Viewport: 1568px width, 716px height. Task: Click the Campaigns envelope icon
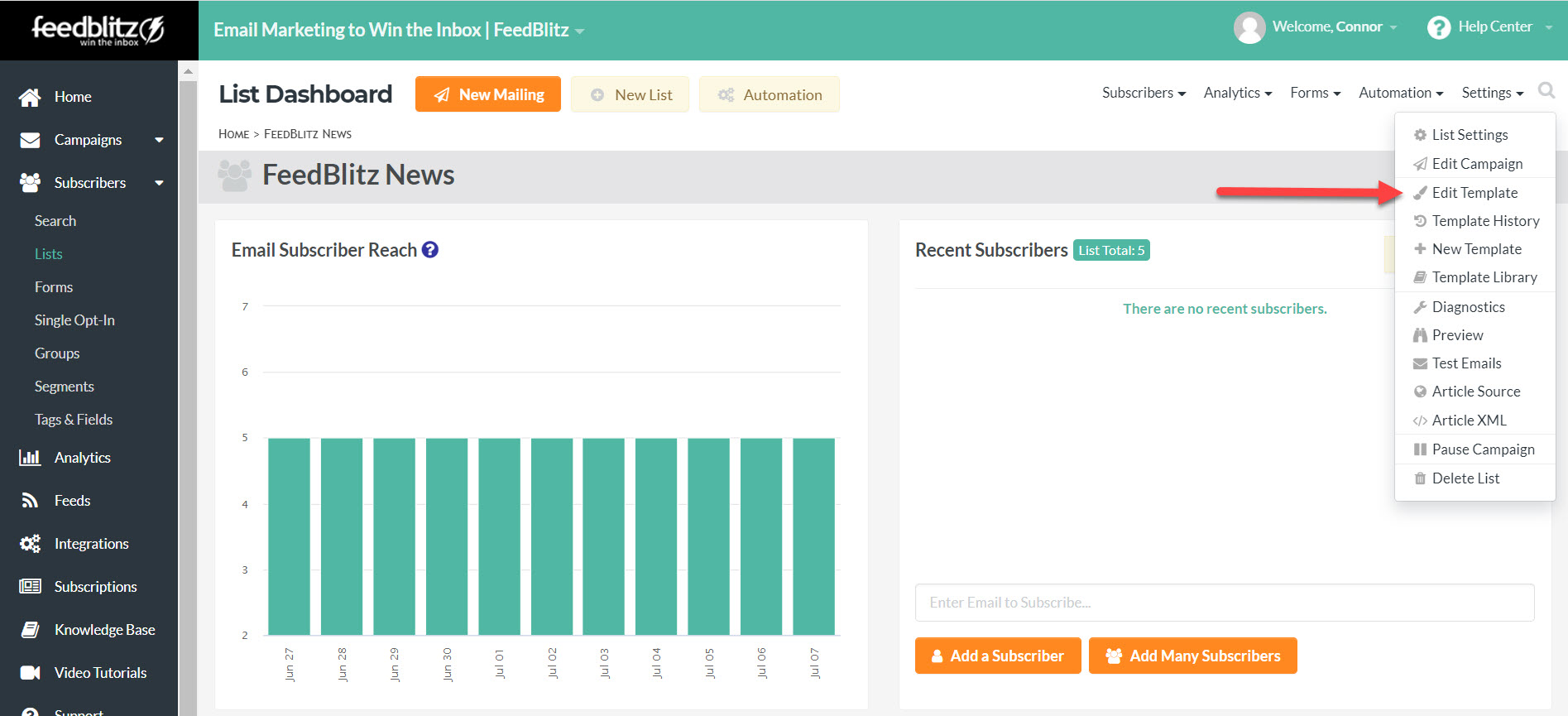point(30,140)
